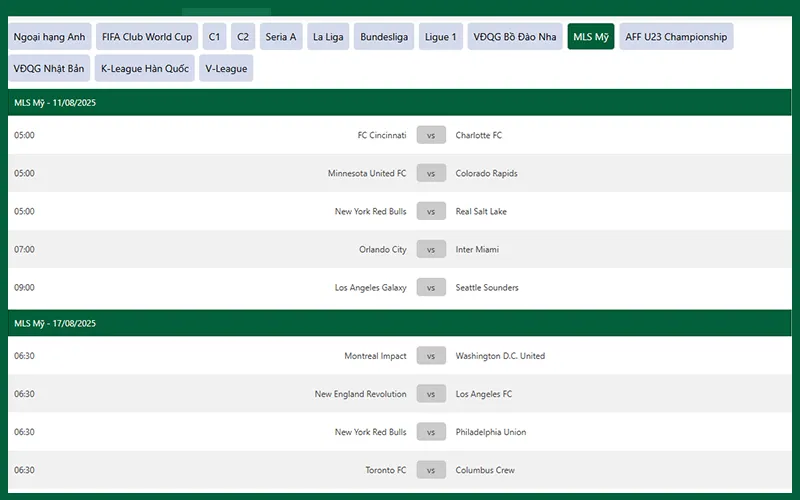The image size is (800, 500).
Task: Open the VĐQG Bồ Đào Nha tab
Action: (515, 37)
